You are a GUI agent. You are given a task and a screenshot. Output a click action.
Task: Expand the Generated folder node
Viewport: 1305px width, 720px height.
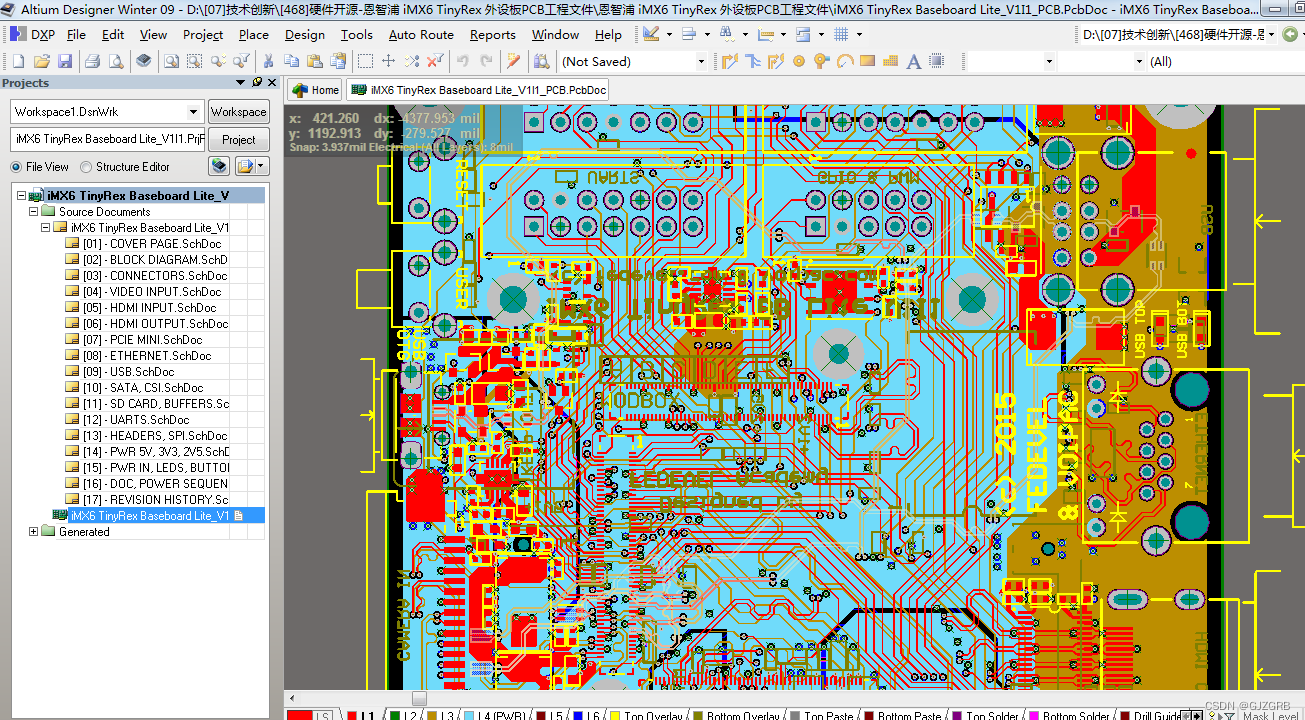click(x=33, y=530)
